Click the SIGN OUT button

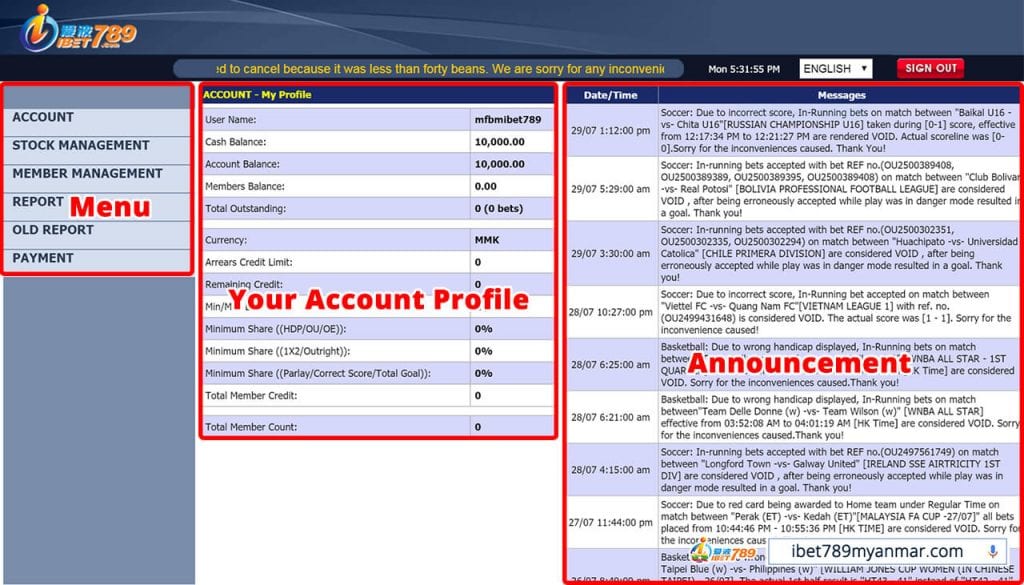[x=929, y=68]
